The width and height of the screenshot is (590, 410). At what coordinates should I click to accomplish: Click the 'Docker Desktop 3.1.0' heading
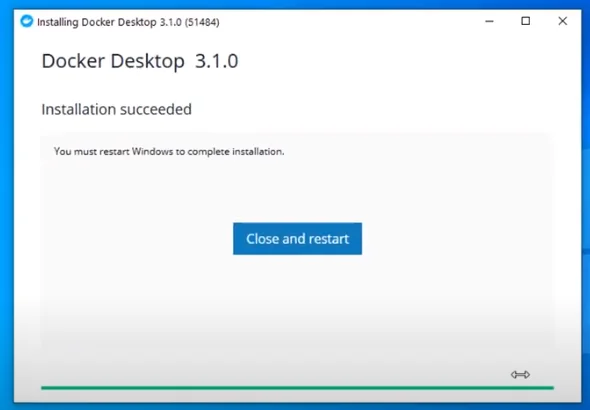(x=140, y=61)
